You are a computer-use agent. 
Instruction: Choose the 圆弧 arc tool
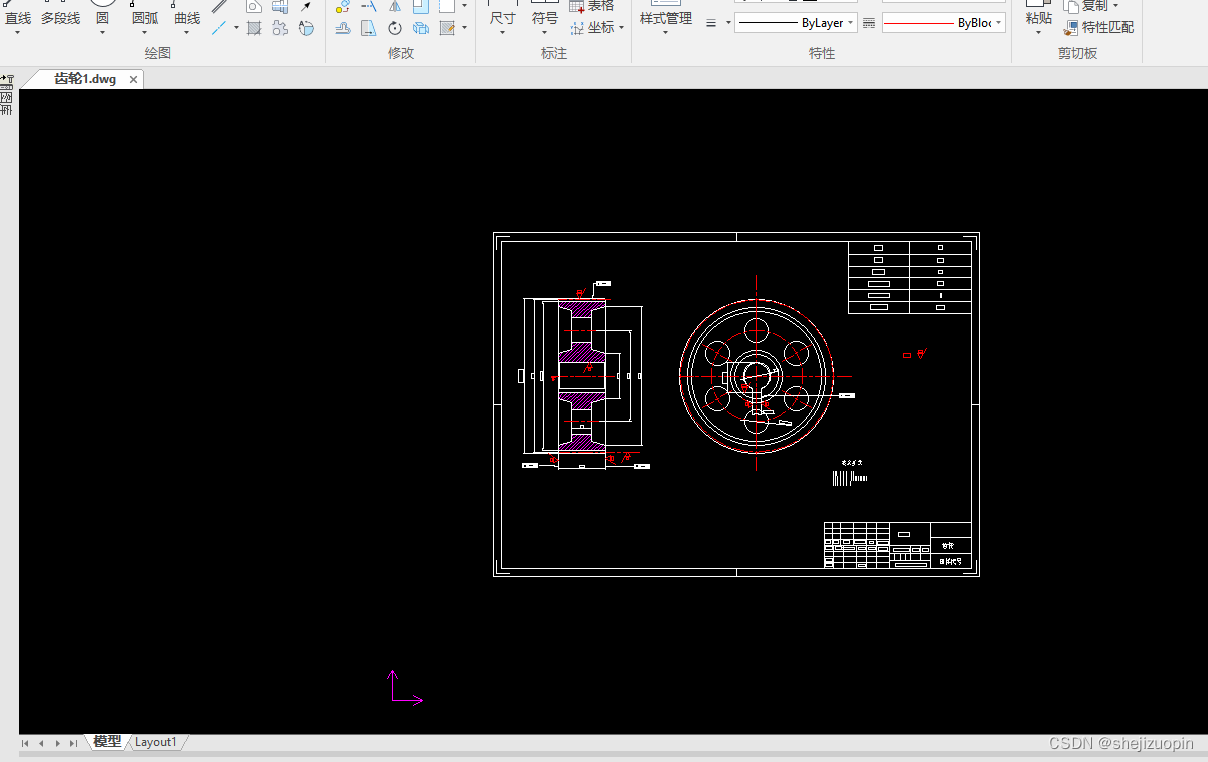(145, 18)
